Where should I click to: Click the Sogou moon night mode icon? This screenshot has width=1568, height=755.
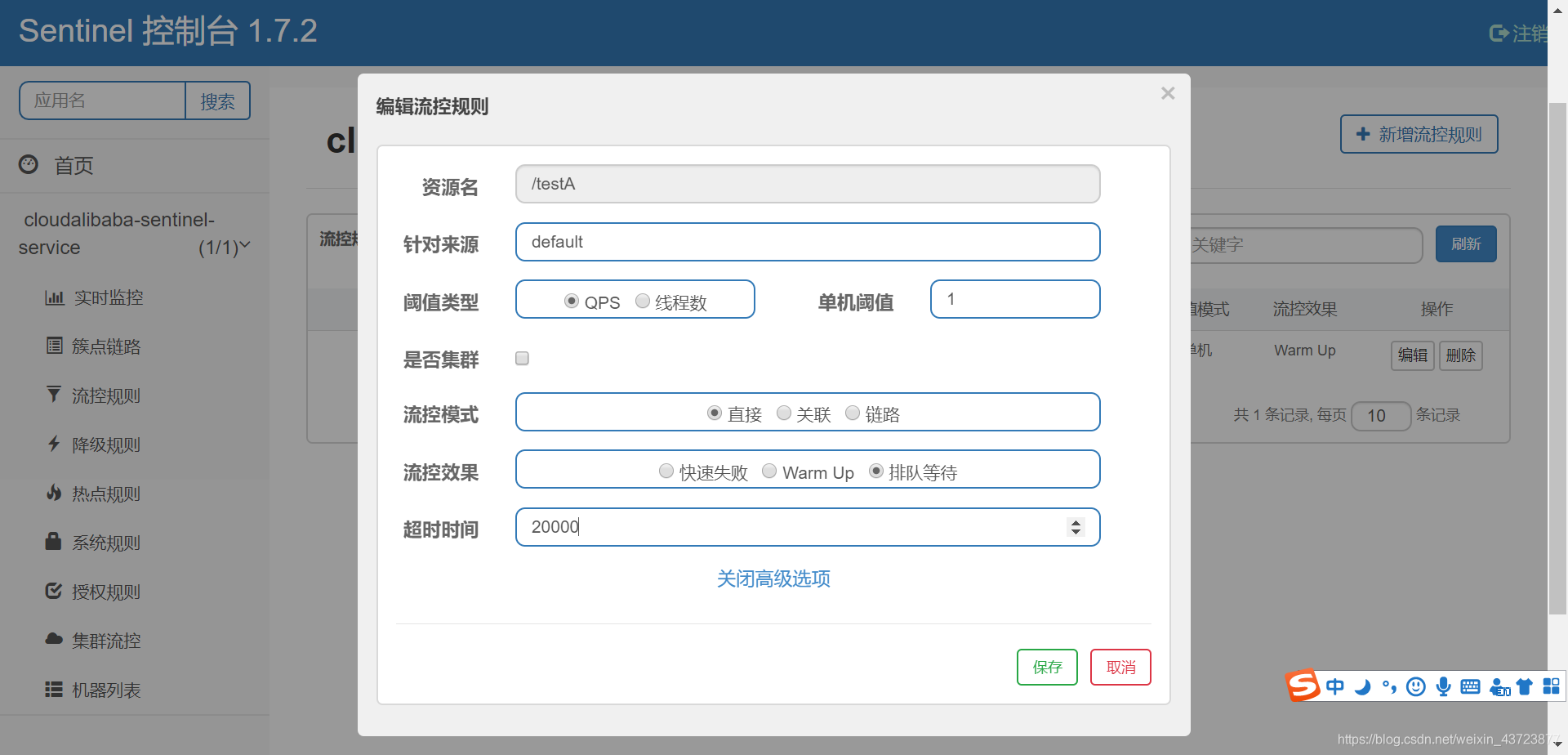click(x=1362, y=686)
